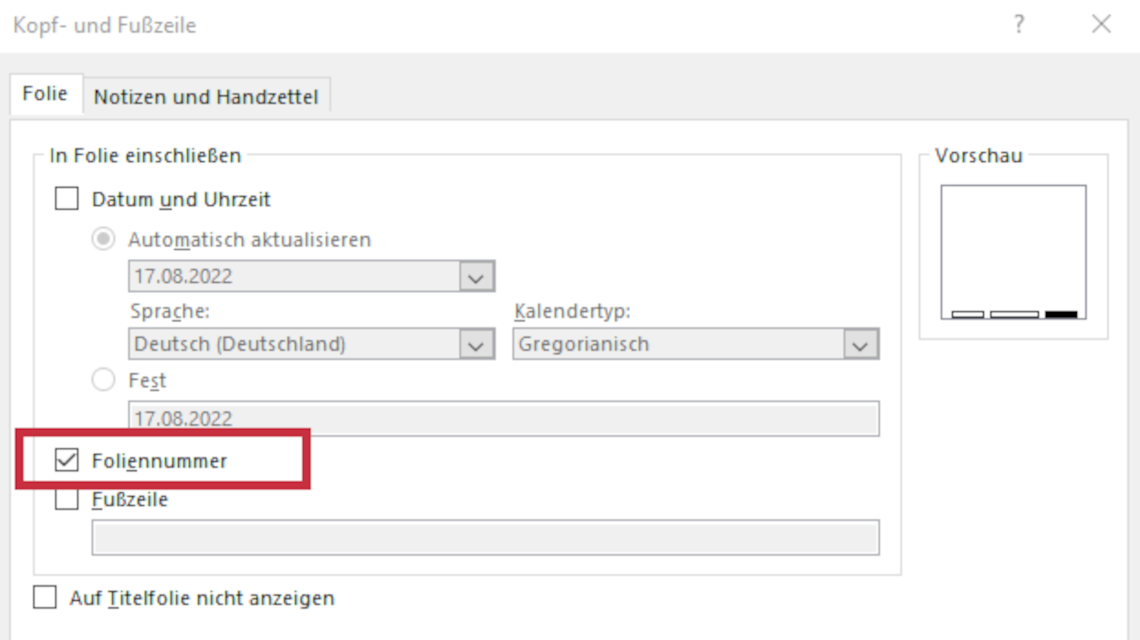
Task: Click the black slide number placeholder in preview
Action: pyautogui.click(x=1061, y=314)
